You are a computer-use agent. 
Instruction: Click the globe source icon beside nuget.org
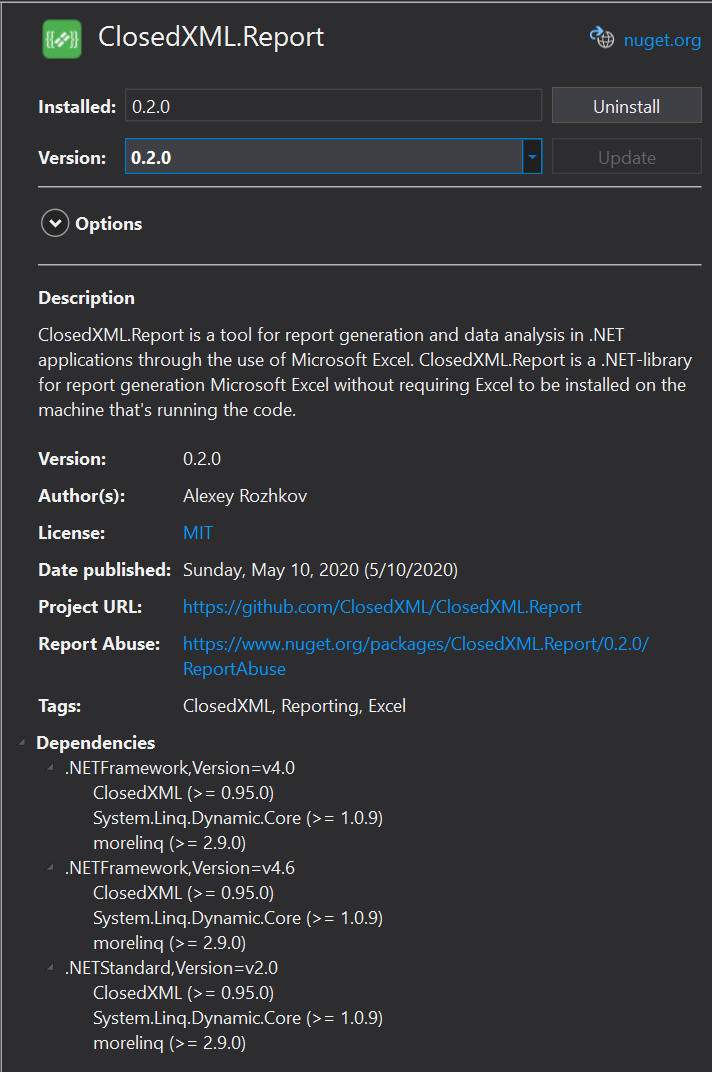click(602, 38)
